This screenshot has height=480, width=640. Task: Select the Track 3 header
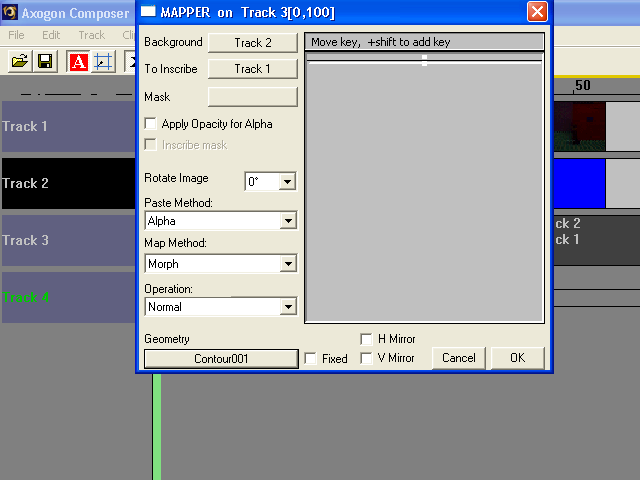69,240
